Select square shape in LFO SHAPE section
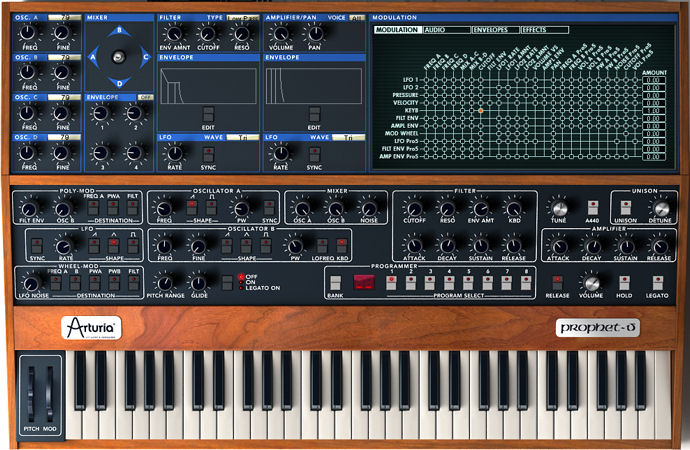The image size is (690, 450). coord(132,245)
